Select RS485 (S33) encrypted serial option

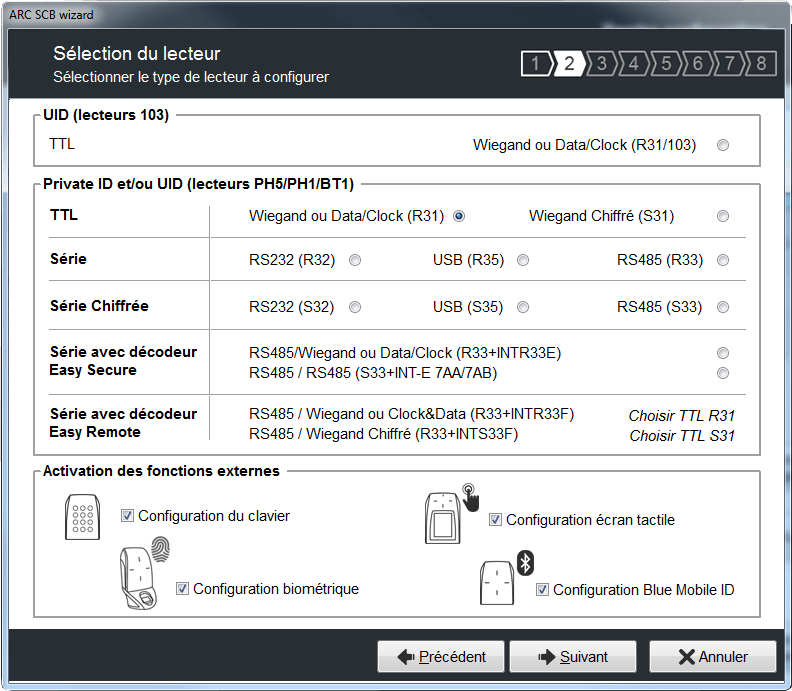click(x=723, y=307)
